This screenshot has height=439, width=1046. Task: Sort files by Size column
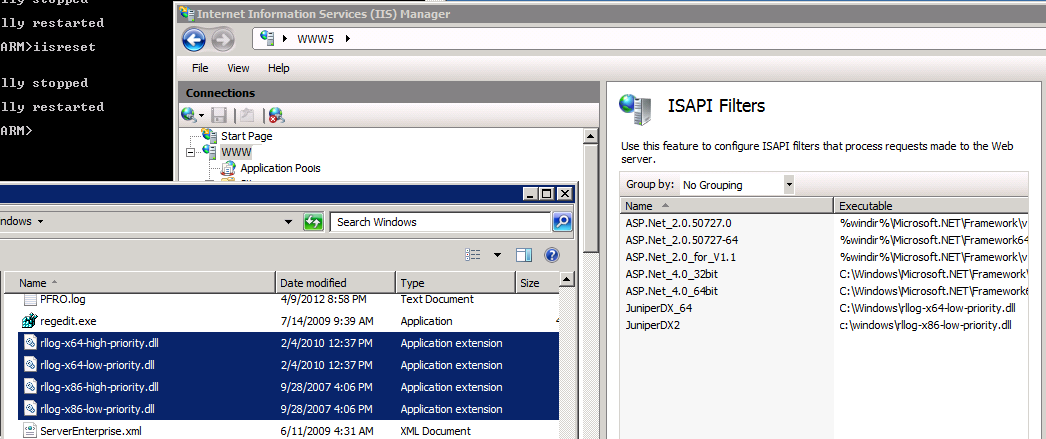tap(536, 283)
